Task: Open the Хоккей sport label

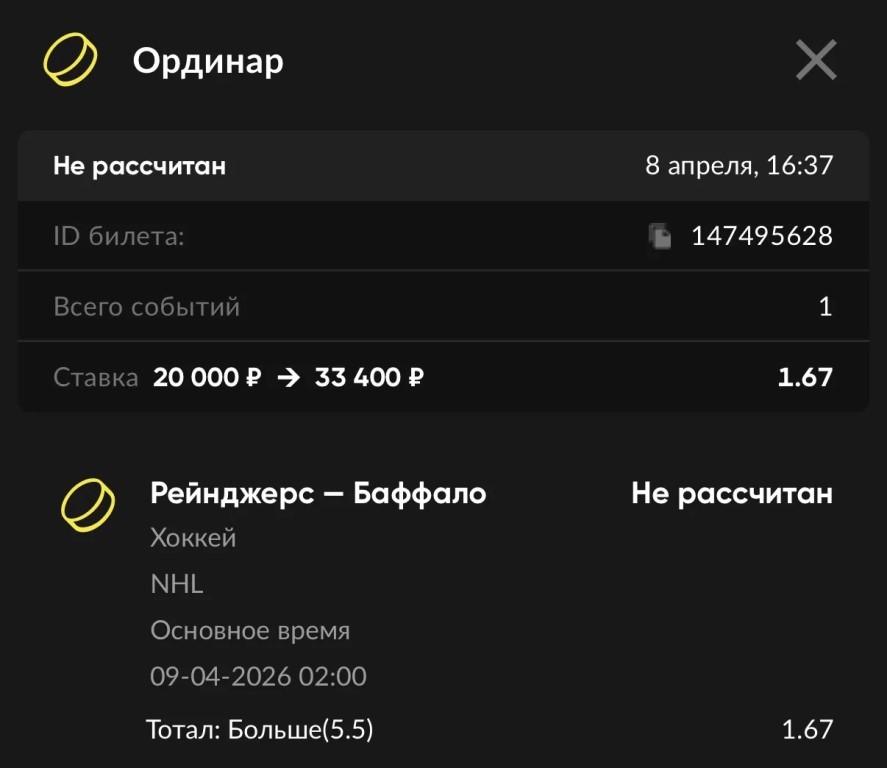Action: (x=193, y=538)
